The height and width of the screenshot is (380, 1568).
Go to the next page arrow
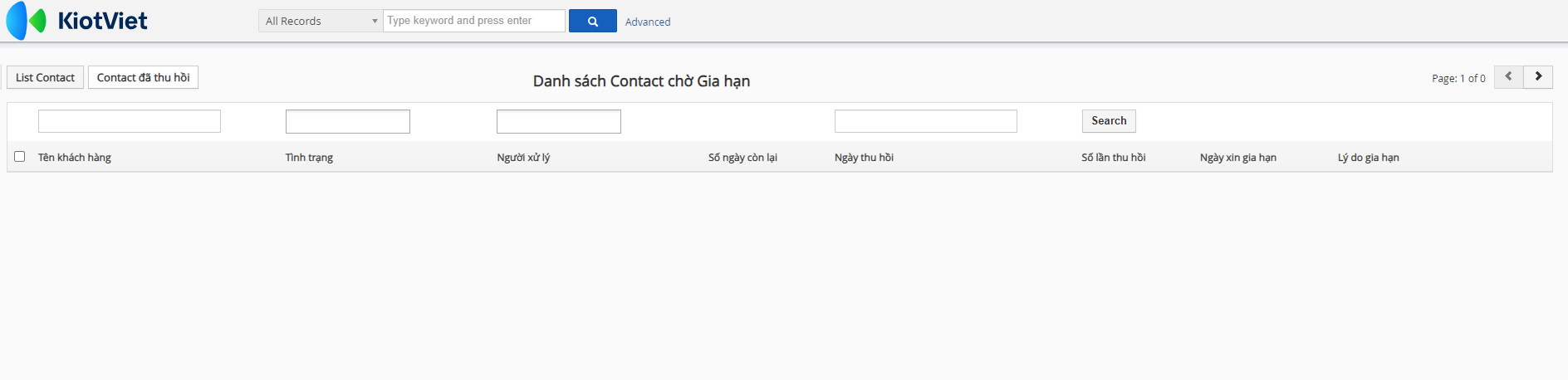click(x=1538, y=76)
